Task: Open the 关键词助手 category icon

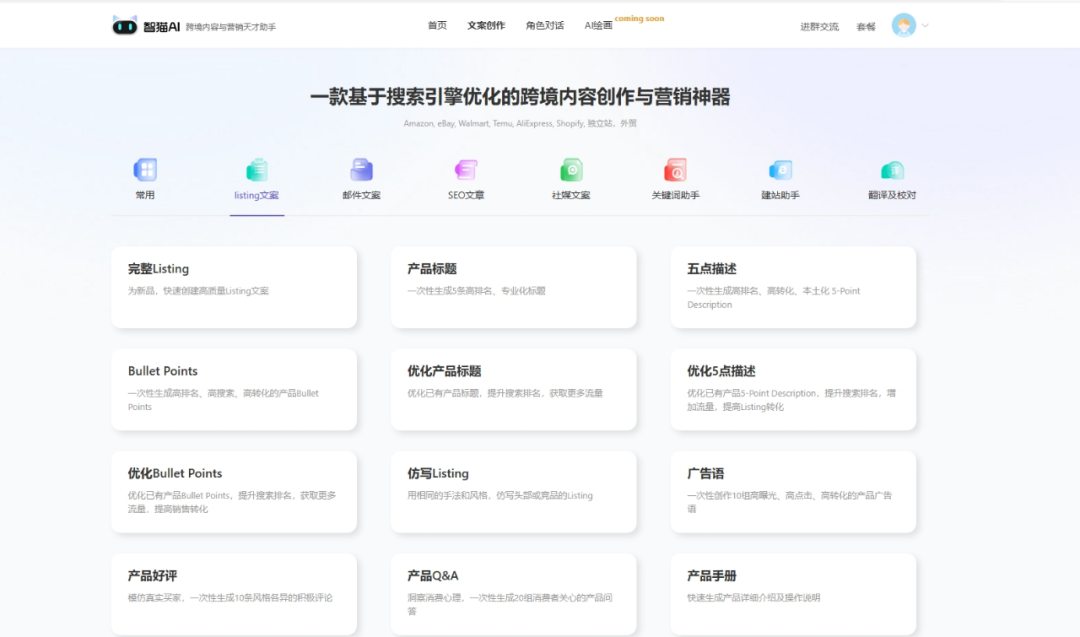Action: tap(675, 172)
